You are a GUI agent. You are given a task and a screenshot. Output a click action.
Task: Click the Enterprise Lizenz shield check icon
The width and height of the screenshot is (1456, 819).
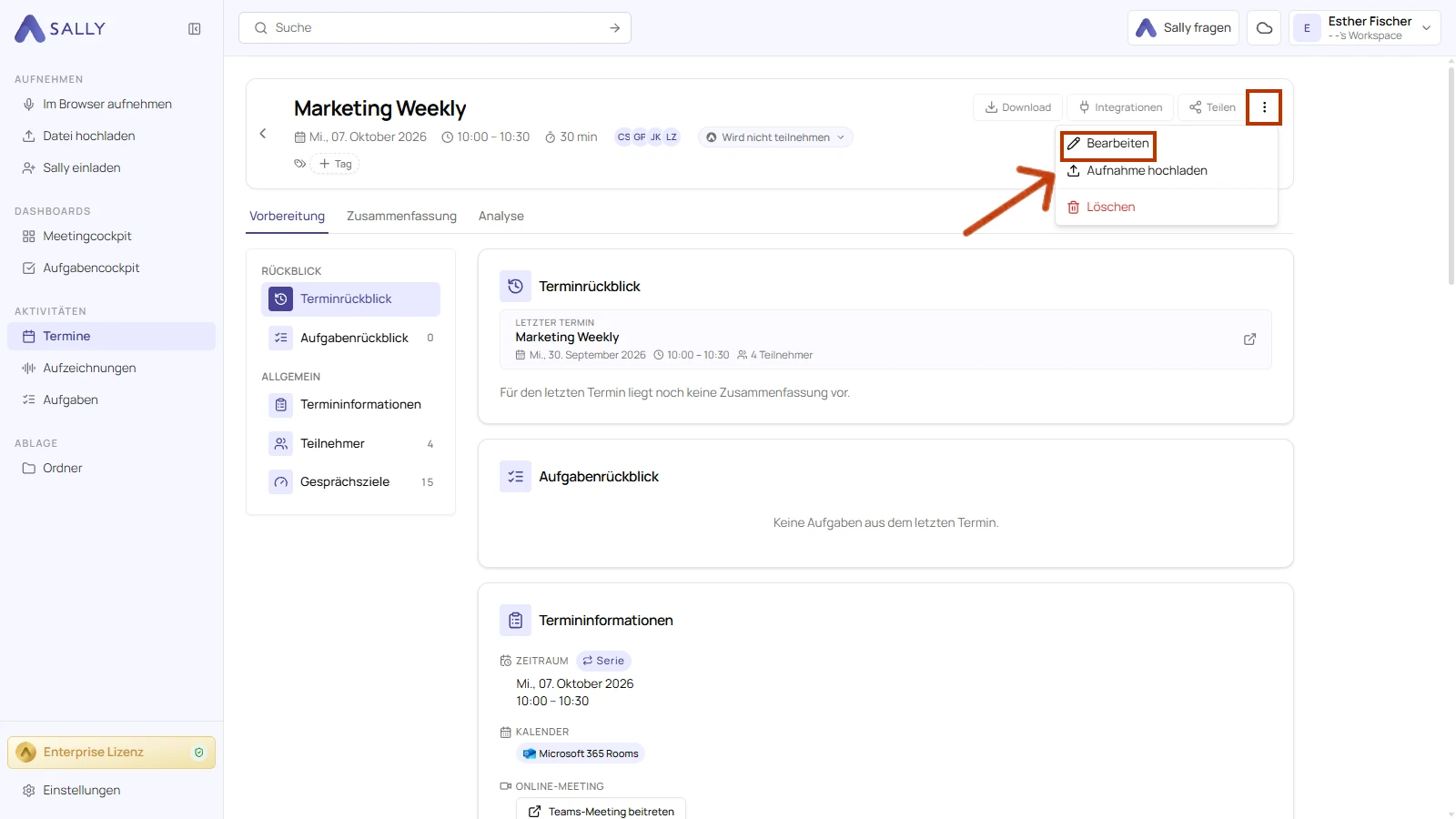199,753
